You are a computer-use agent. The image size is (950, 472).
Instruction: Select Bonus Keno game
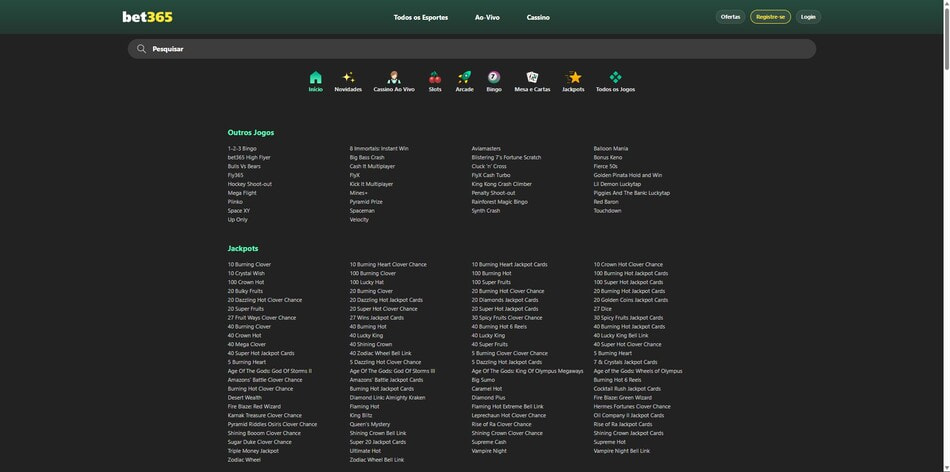point(608,158)
